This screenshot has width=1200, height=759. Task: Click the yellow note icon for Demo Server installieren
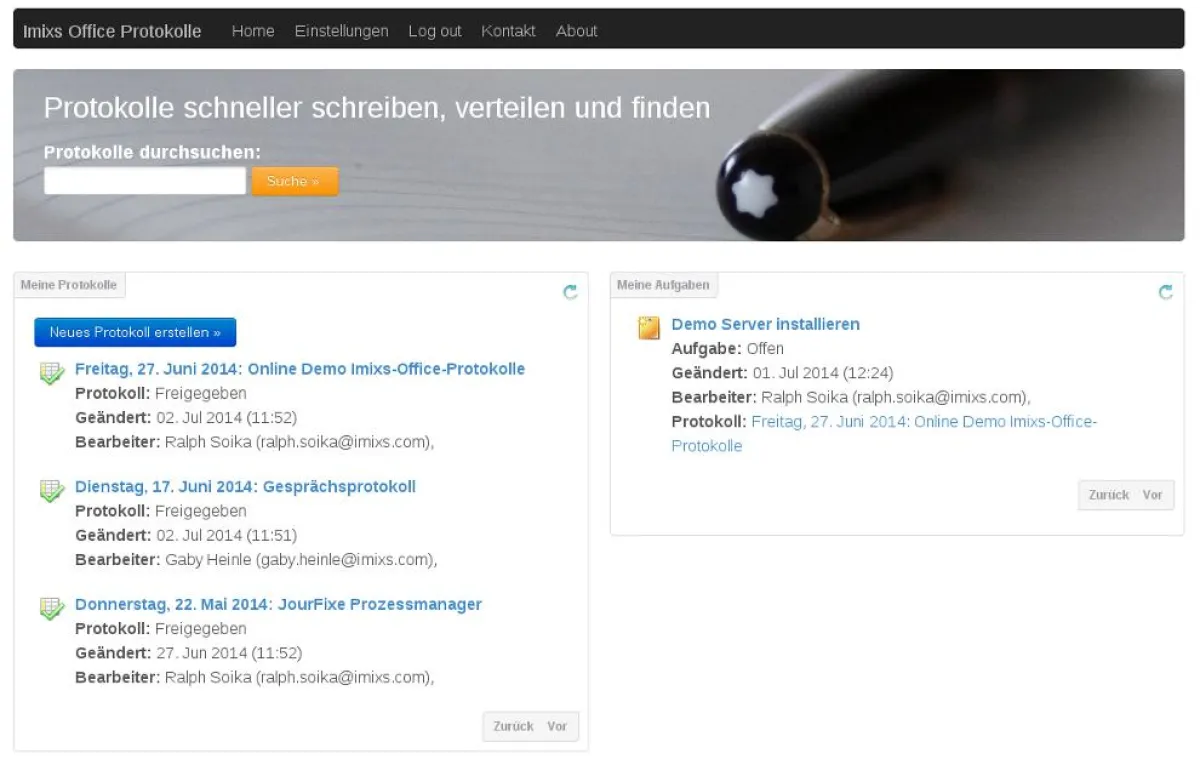click(x=647, y=327)
